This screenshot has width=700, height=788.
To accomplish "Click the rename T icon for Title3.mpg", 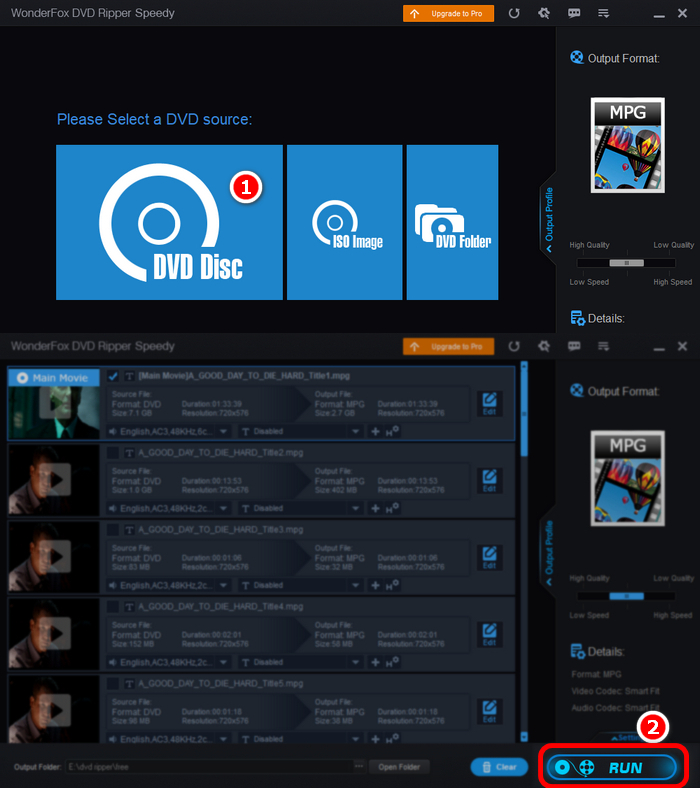I will [x=129, y=530].
